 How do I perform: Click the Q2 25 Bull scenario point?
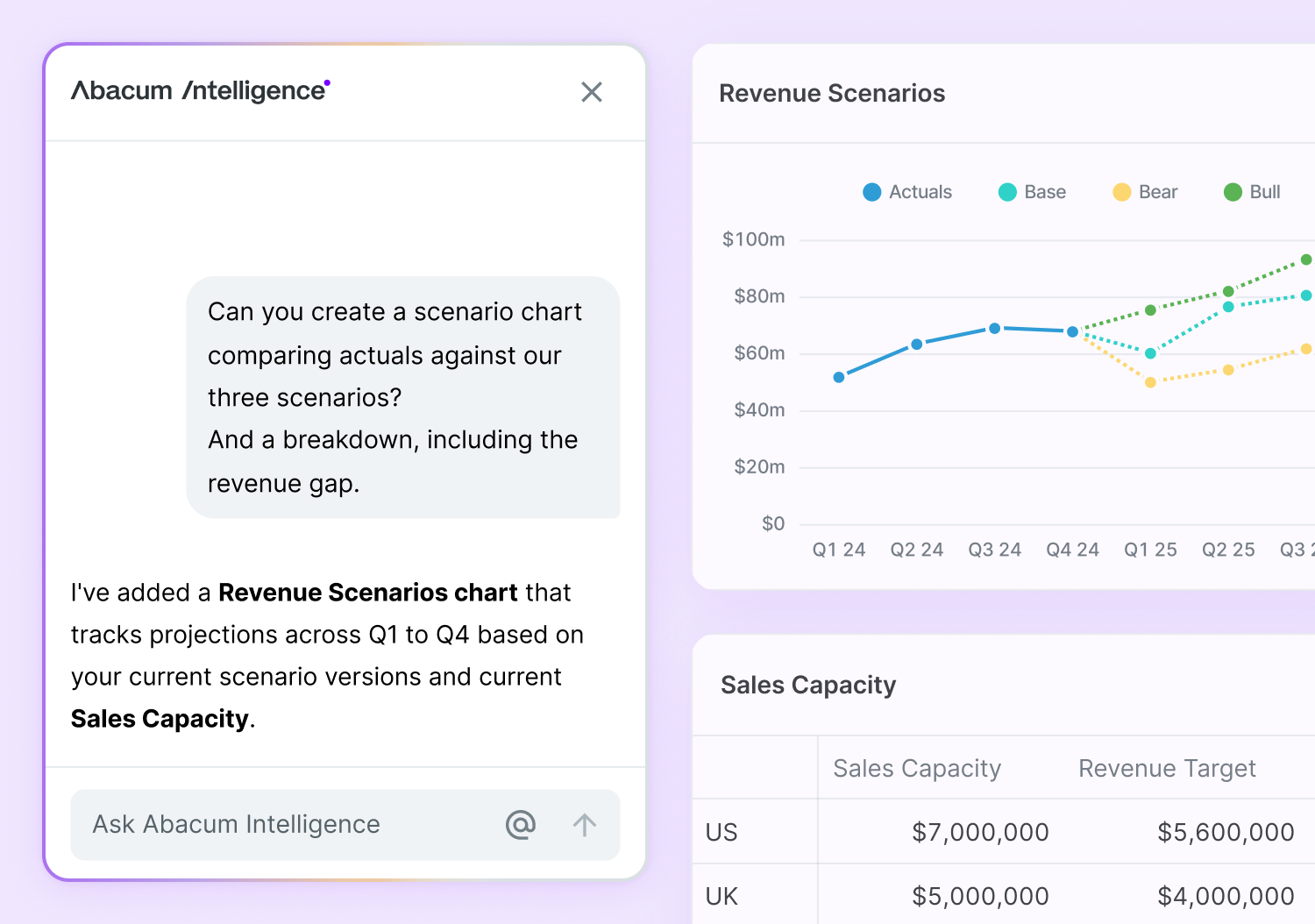pyautogui.click(x=1228, y=291)
